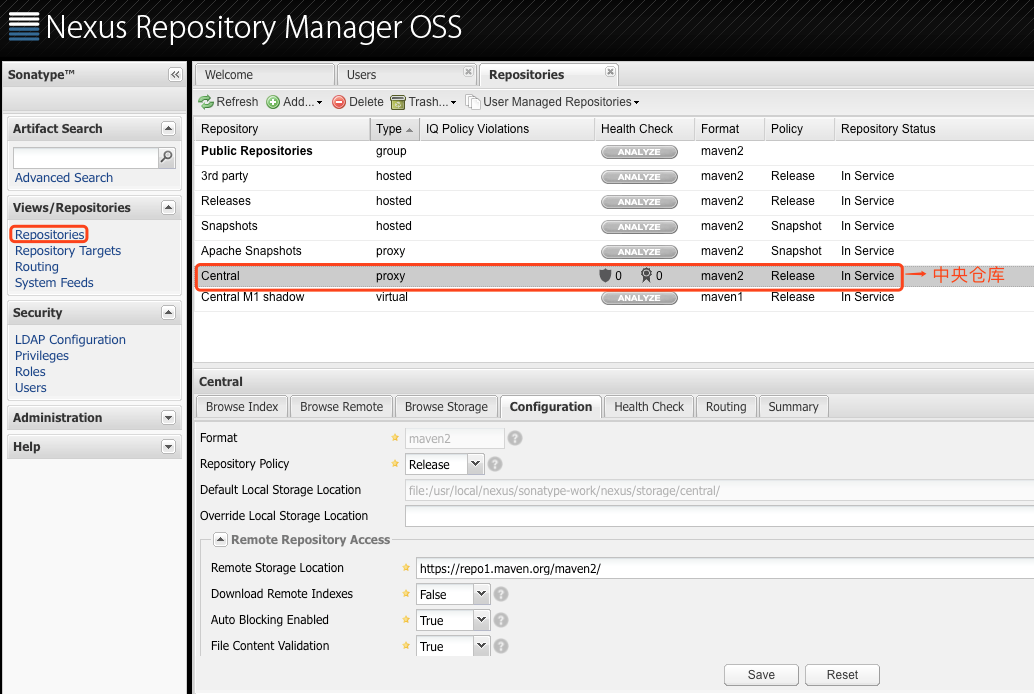Analyze Releases repository
Image resolution: width=1034 pixels, height=694 pixels.
(x=639, y=202)
